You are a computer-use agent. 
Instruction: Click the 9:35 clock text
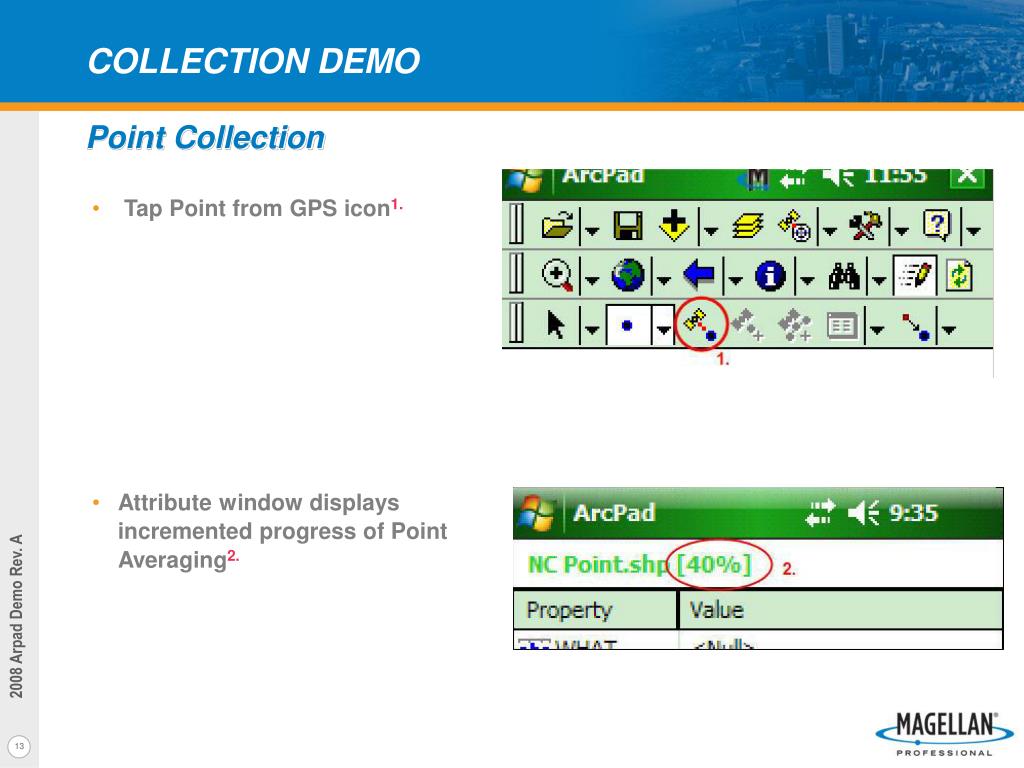point(914,513)
